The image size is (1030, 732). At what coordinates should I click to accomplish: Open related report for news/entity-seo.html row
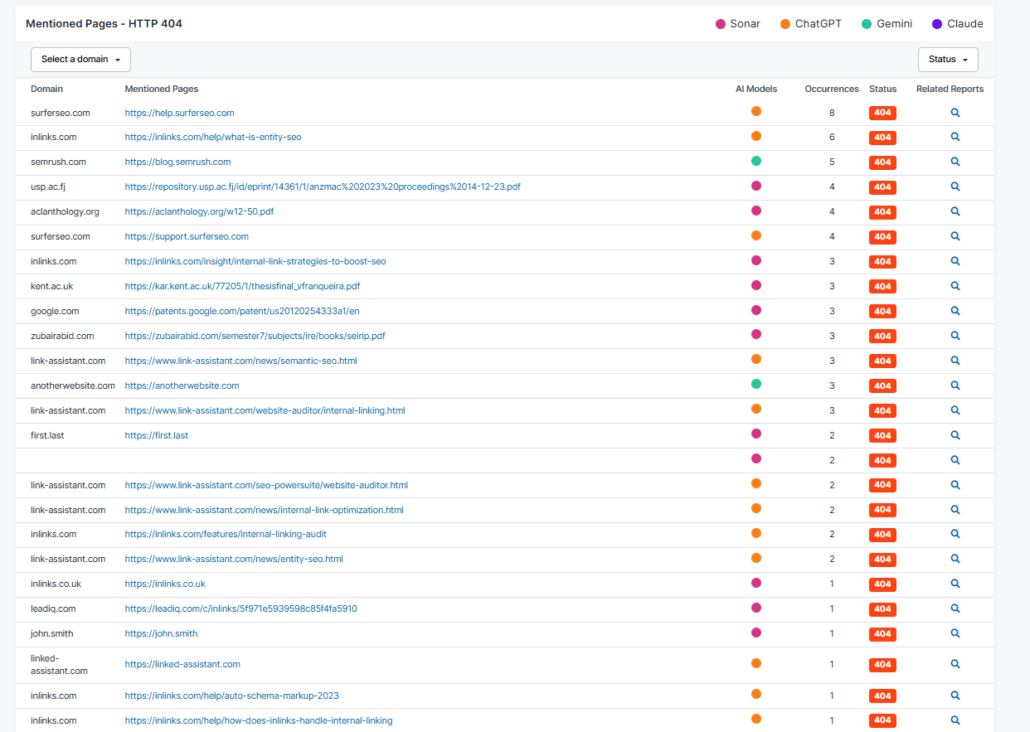pyautogui.click(x=955, y=559)
